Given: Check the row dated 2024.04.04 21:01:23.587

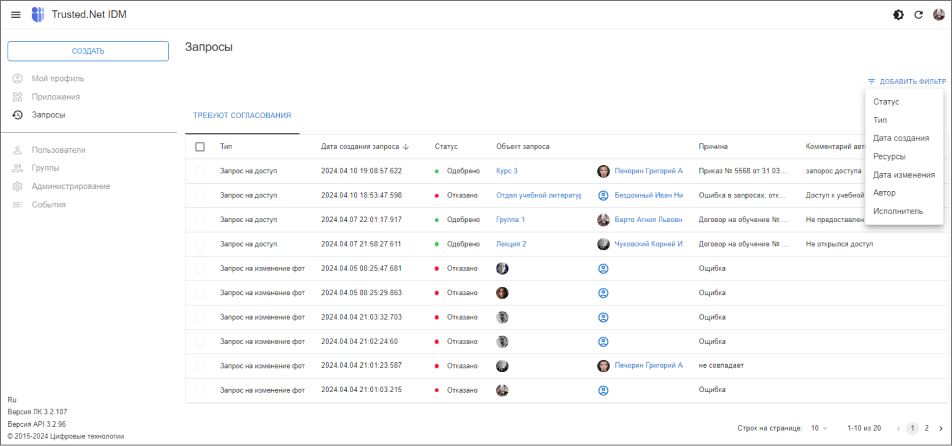Looking at the screenshot, I should click(x=200, y=366).
